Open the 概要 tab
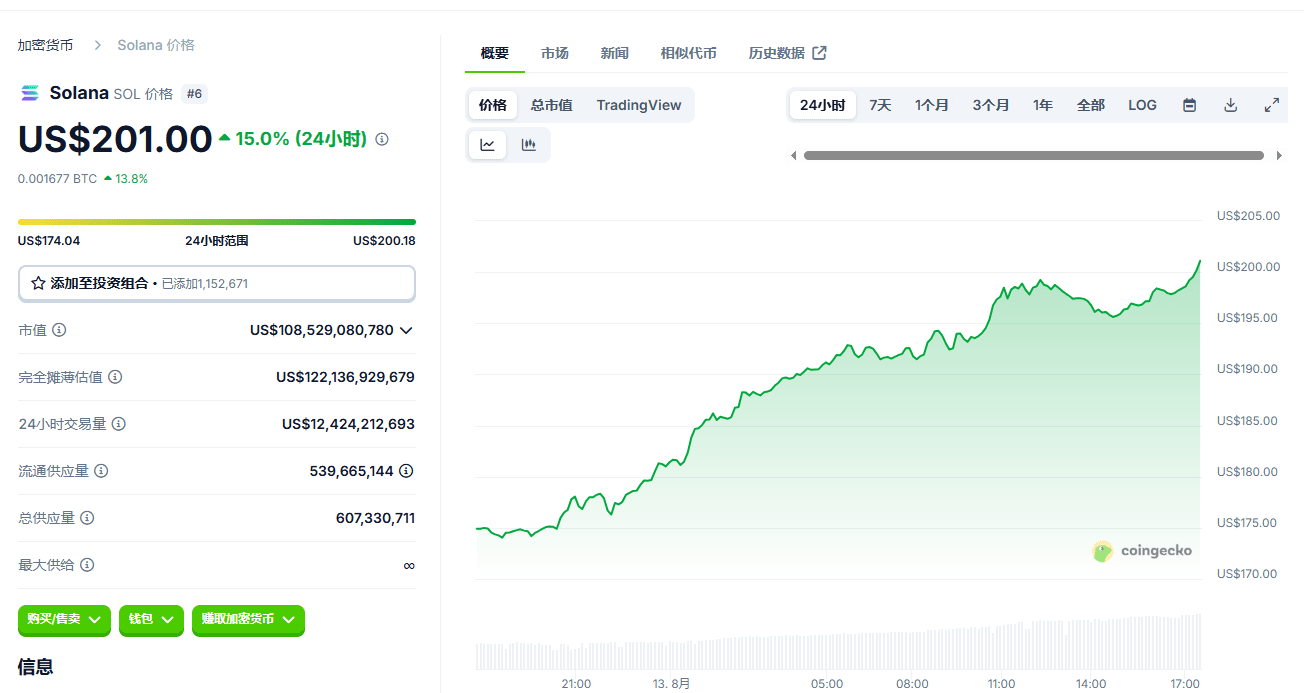The image size is (1304, 693). pyautogui.click(x=495, y=53)
